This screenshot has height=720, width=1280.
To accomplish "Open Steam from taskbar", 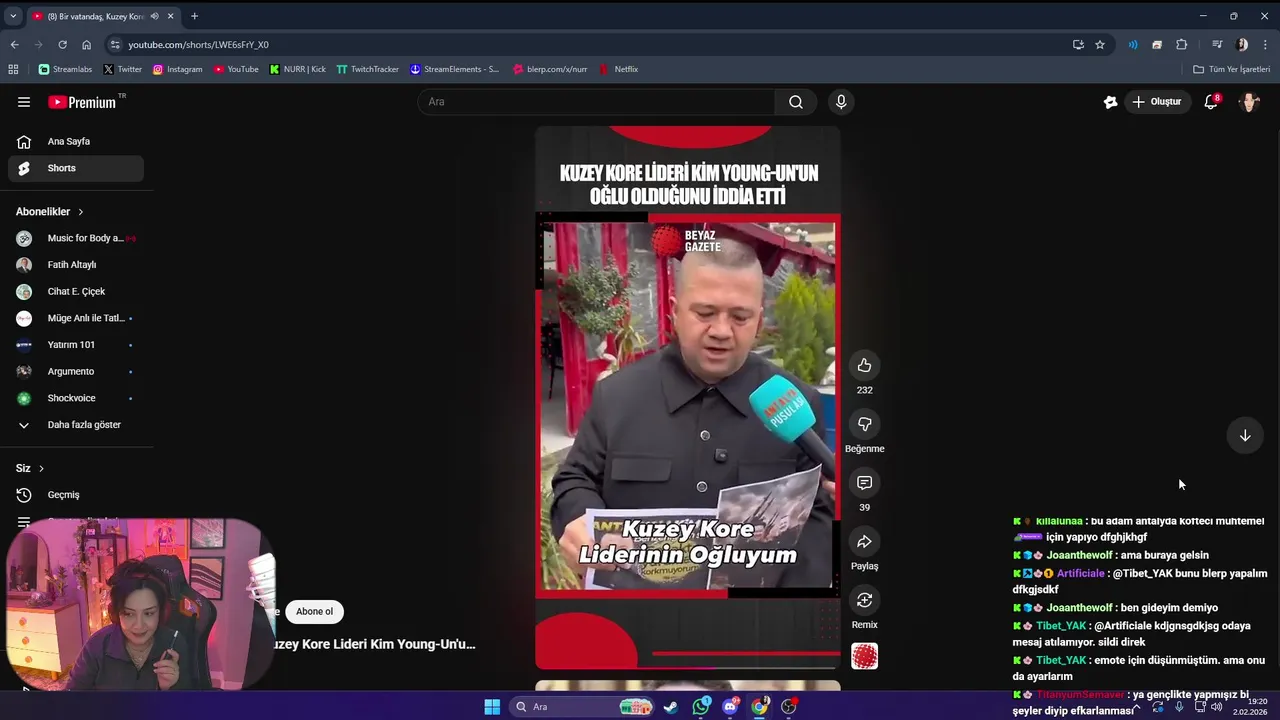I will click(670, 707).
